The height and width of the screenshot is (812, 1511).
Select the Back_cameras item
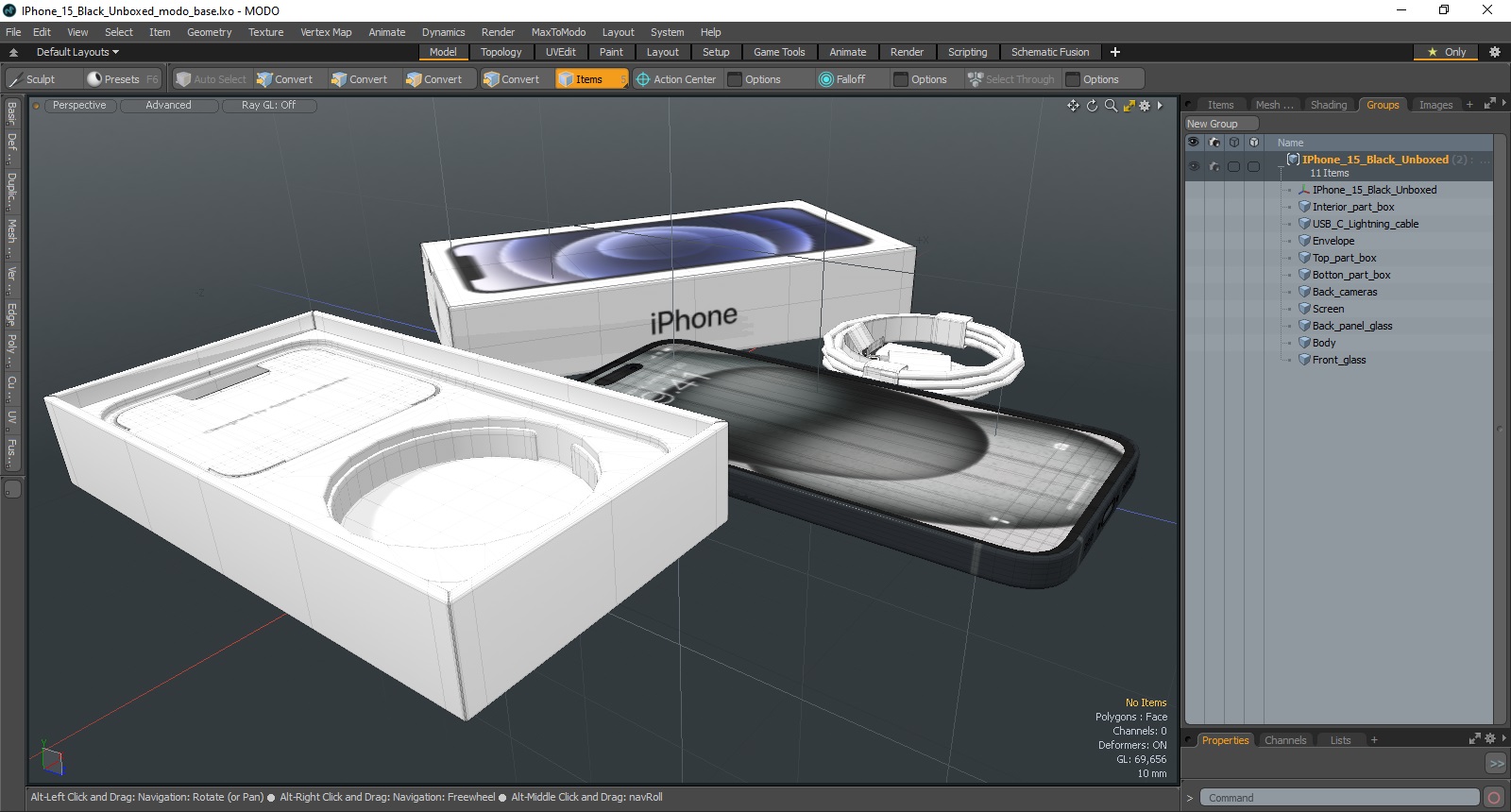1344,292
